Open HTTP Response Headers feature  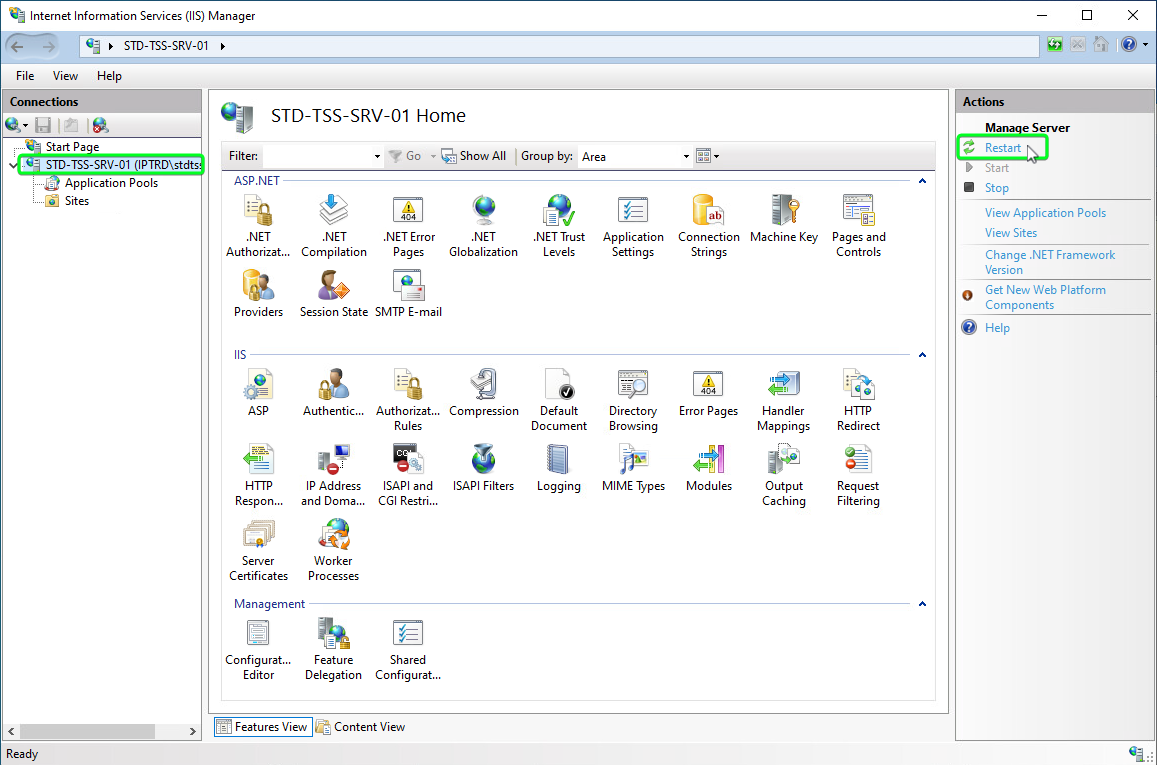tap(258, 475)
